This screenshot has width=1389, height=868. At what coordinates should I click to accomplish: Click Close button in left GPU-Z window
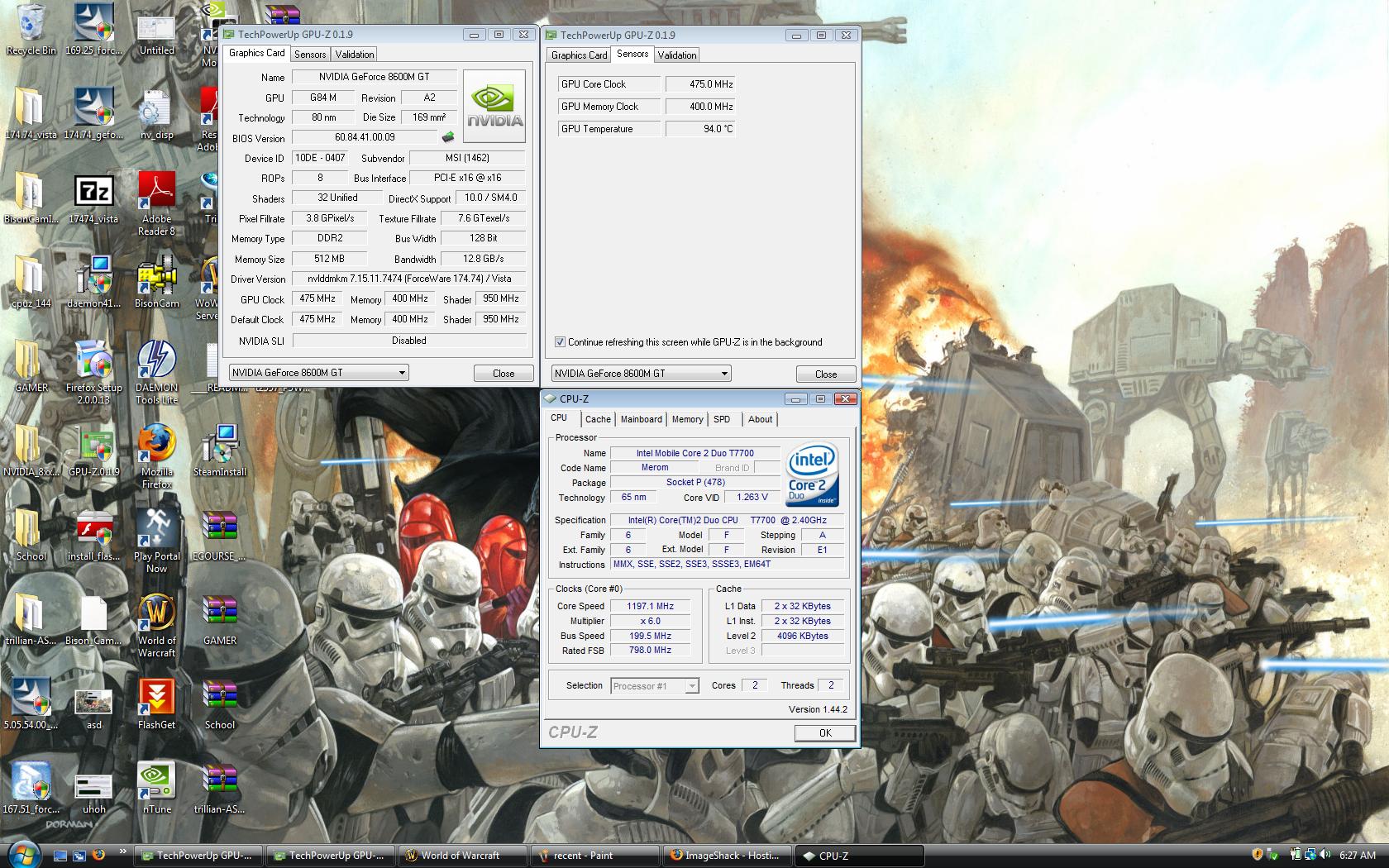[x=504, y=374]
